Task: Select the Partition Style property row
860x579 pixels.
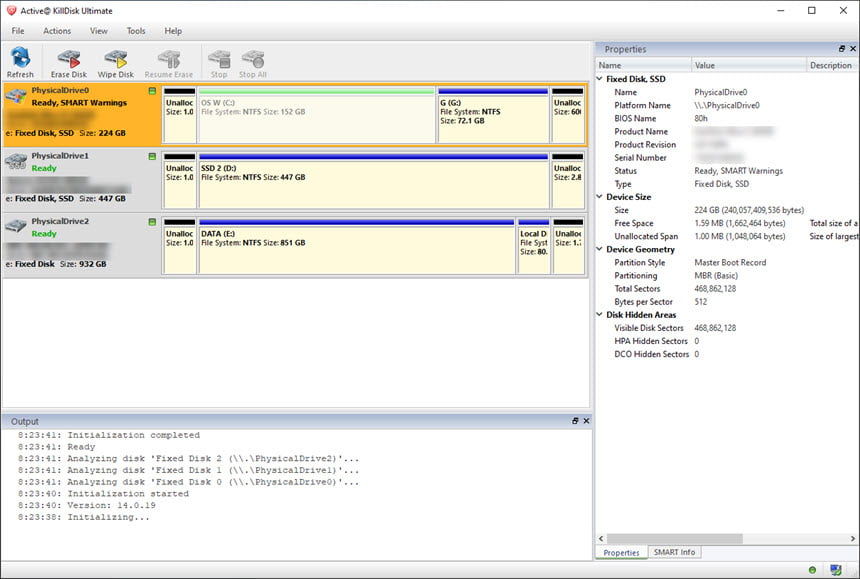Action: click(x=727, y=263)
